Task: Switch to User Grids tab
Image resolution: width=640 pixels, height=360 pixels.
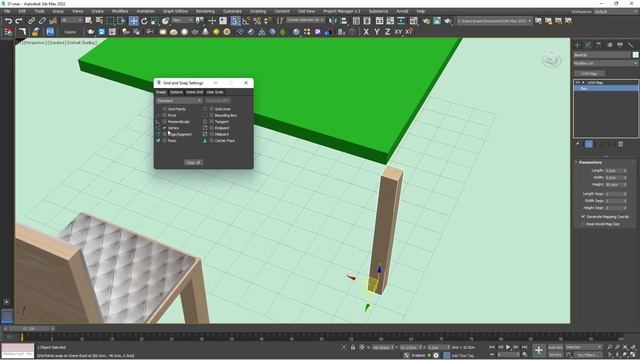Action: [215, 92]
